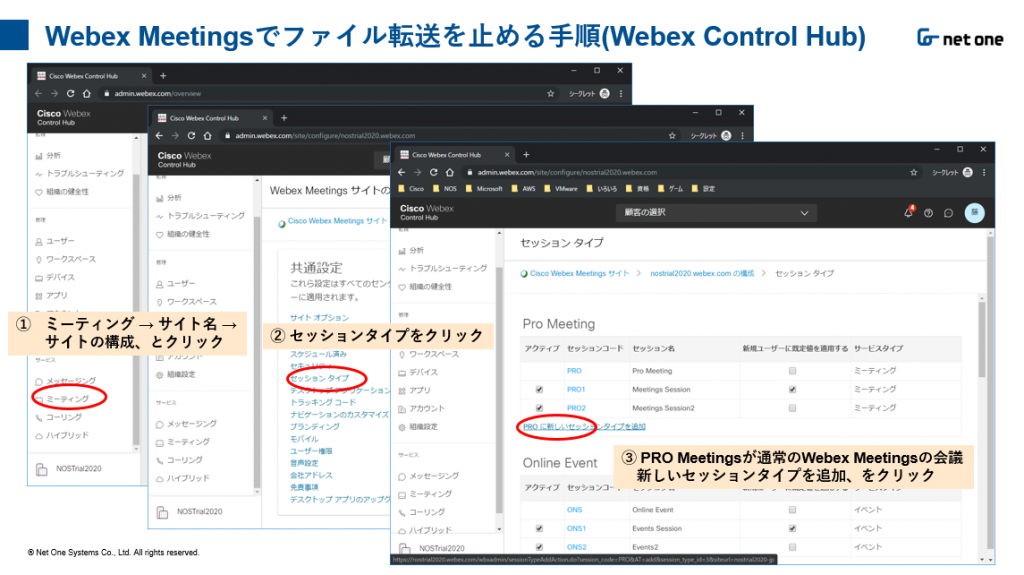Toggle ONS1 active checkbox

click(x=539, y=529)
